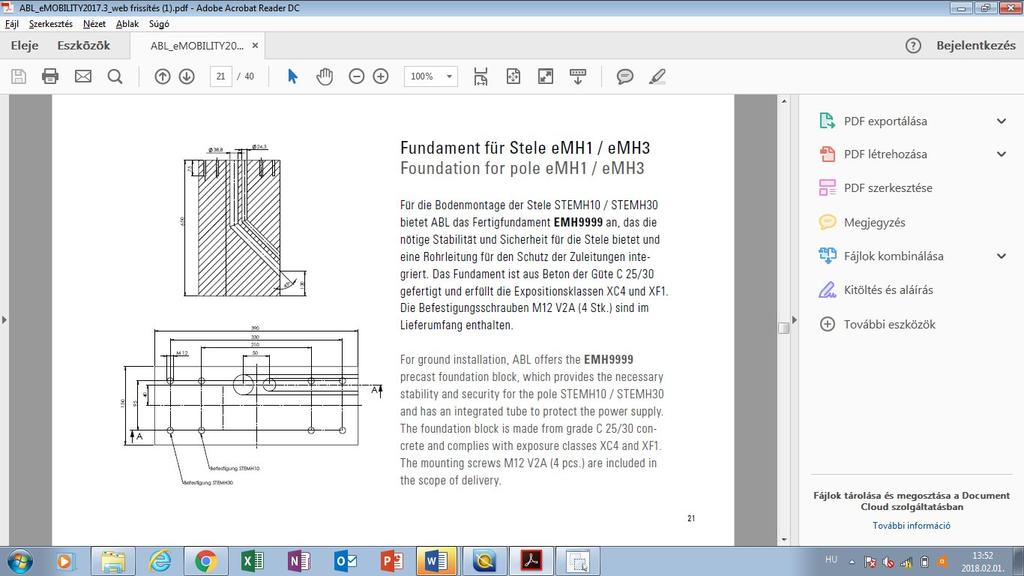Switch to the Eszközök tab
Viewport: 1024px width, 576px height.
pos(84,46)
